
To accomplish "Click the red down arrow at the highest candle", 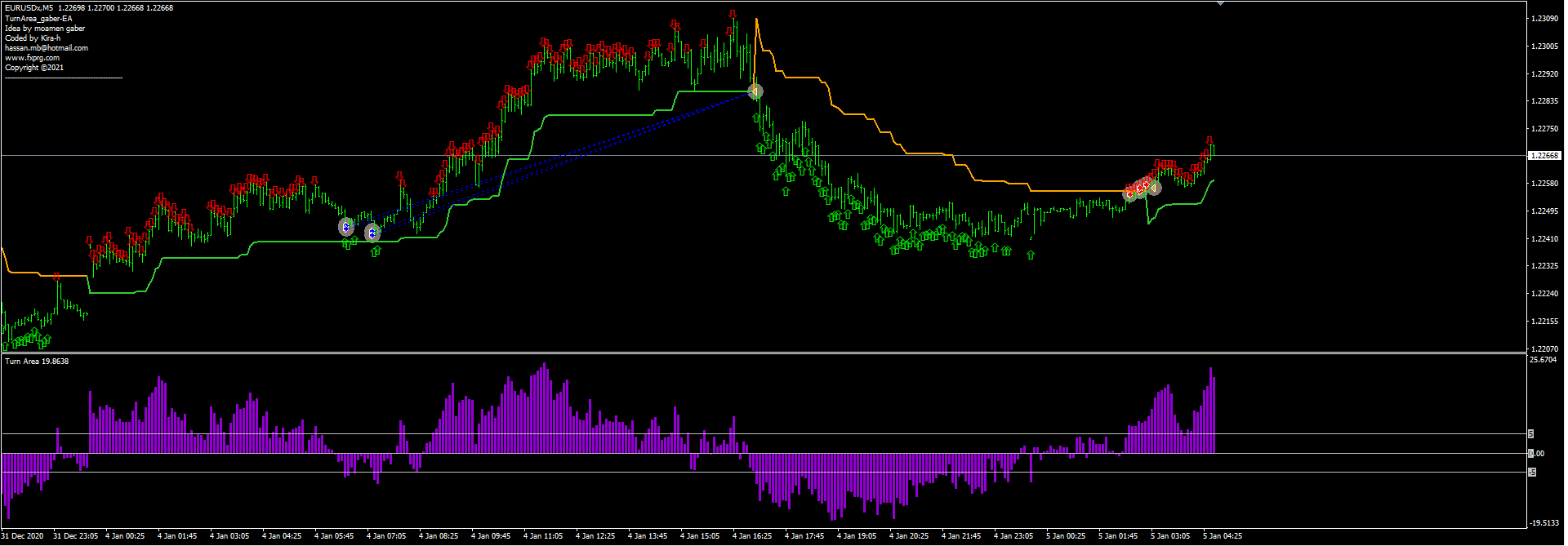I will click(733, 15).
